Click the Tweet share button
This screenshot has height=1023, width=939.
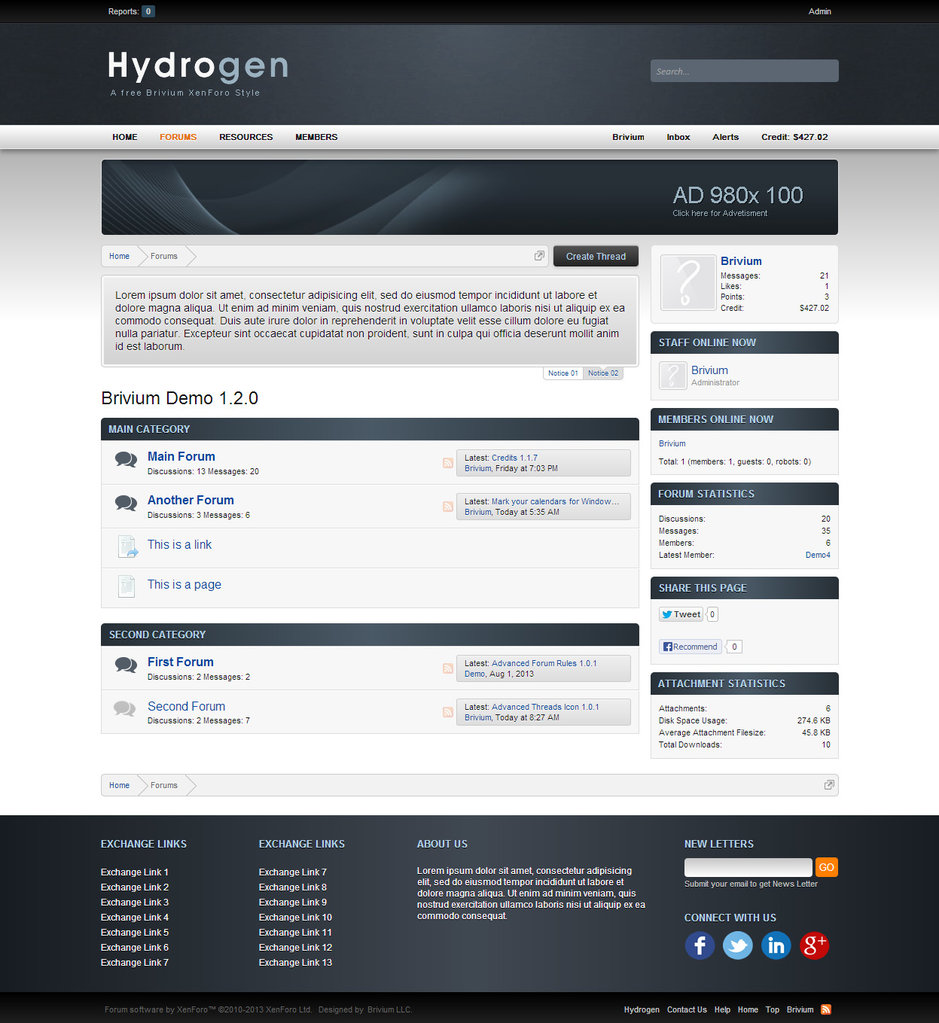[681, 614]
